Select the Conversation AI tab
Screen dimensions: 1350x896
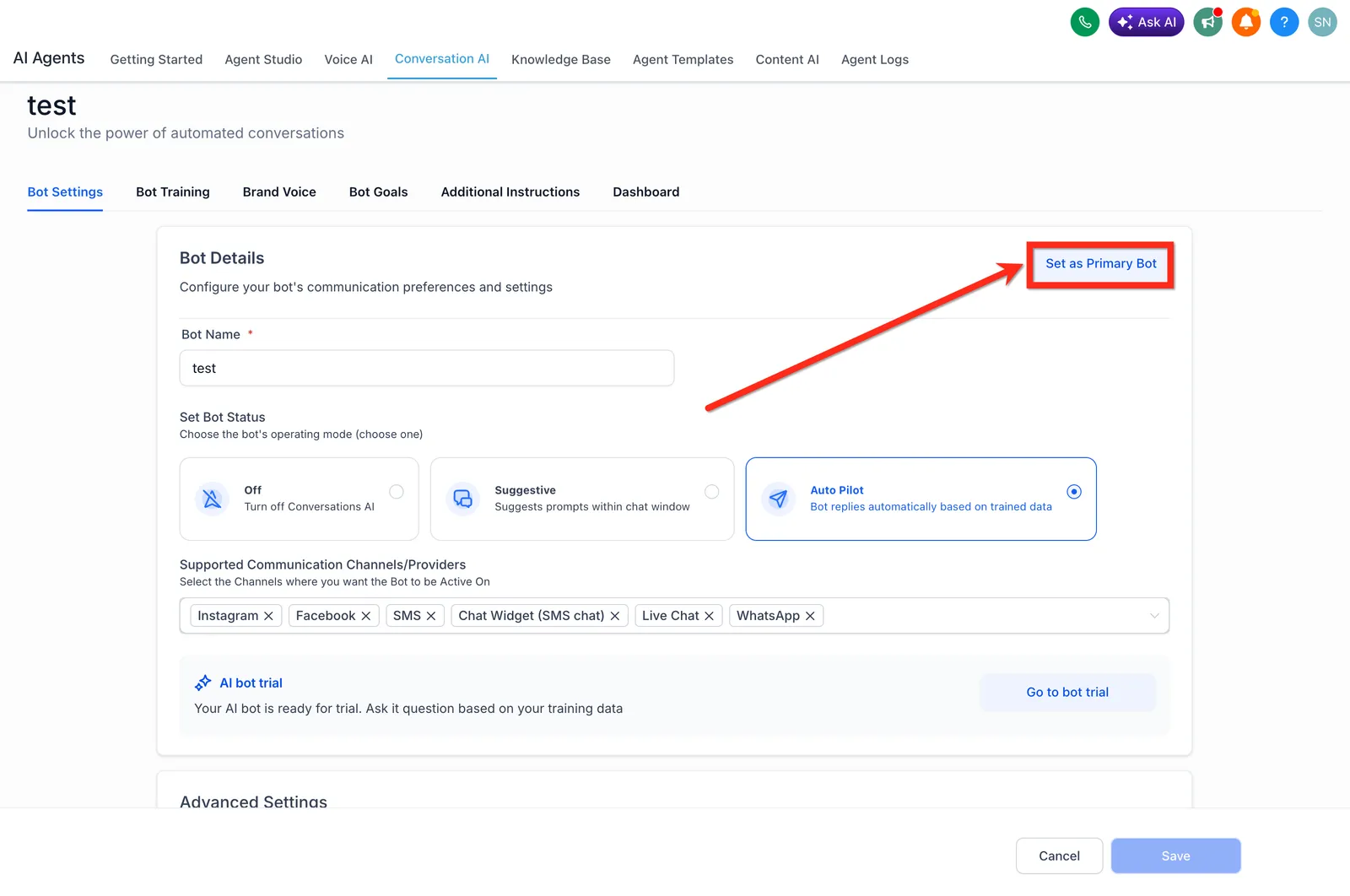click(442, 58)
